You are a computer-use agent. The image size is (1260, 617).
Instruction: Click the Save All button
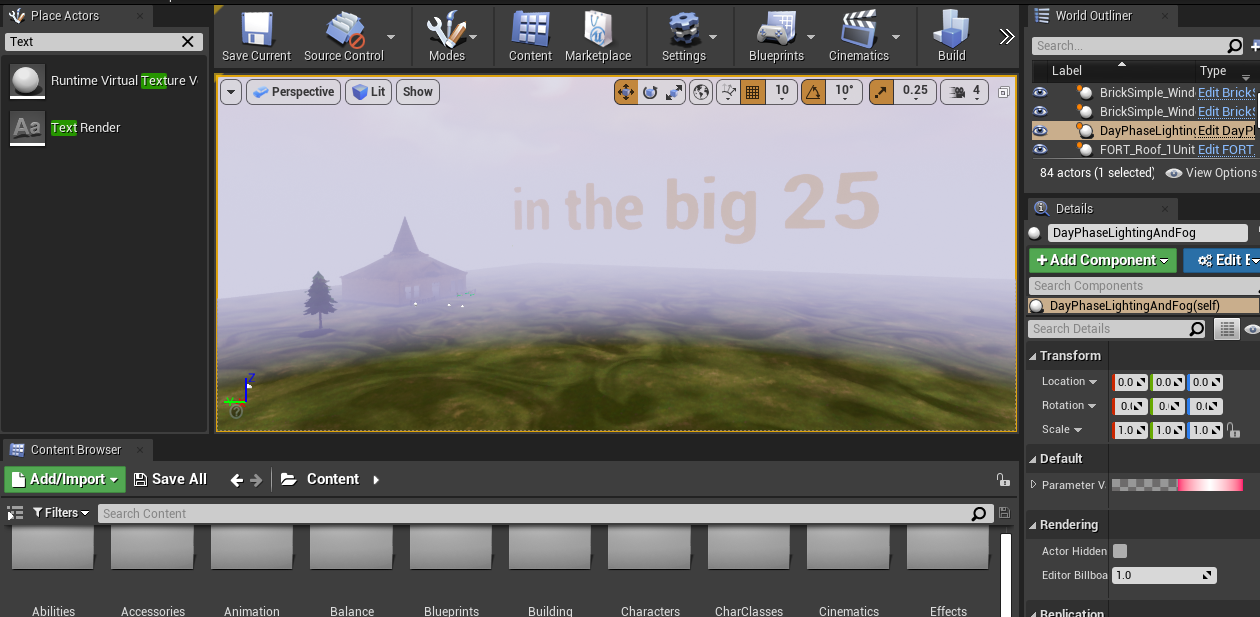click(170, 480)
